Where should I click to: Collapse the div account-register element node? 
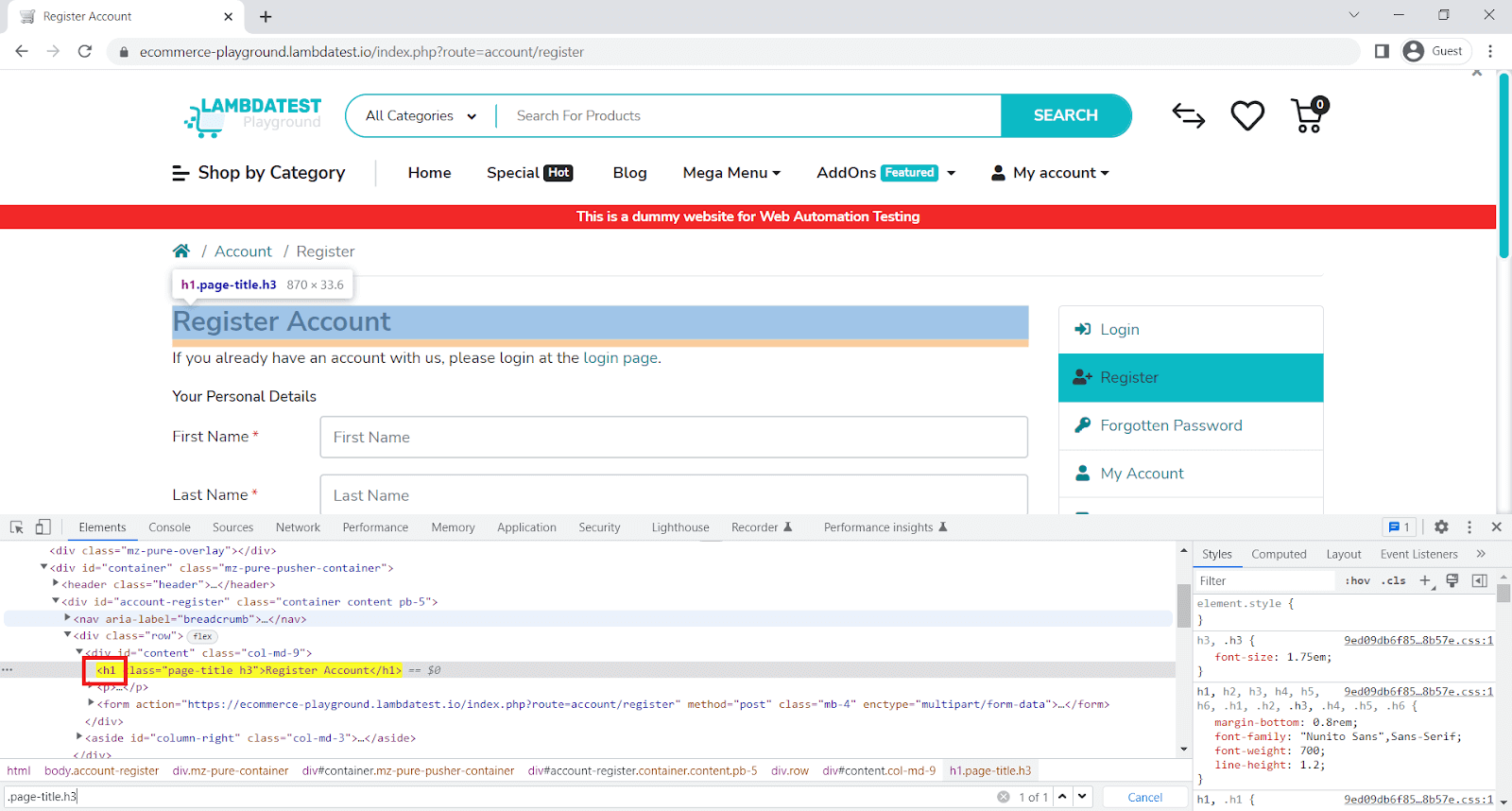(x=56, y=601)
